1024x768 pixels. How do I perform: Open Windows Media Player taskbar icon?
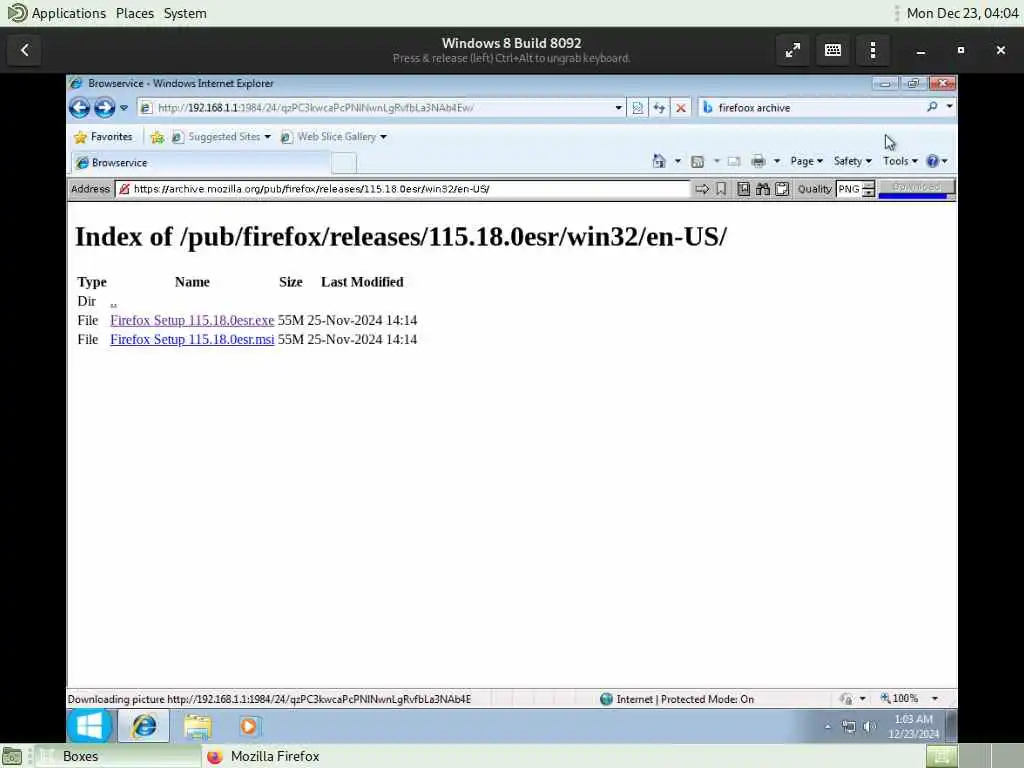pyautogui.click(x=248, y=726)
